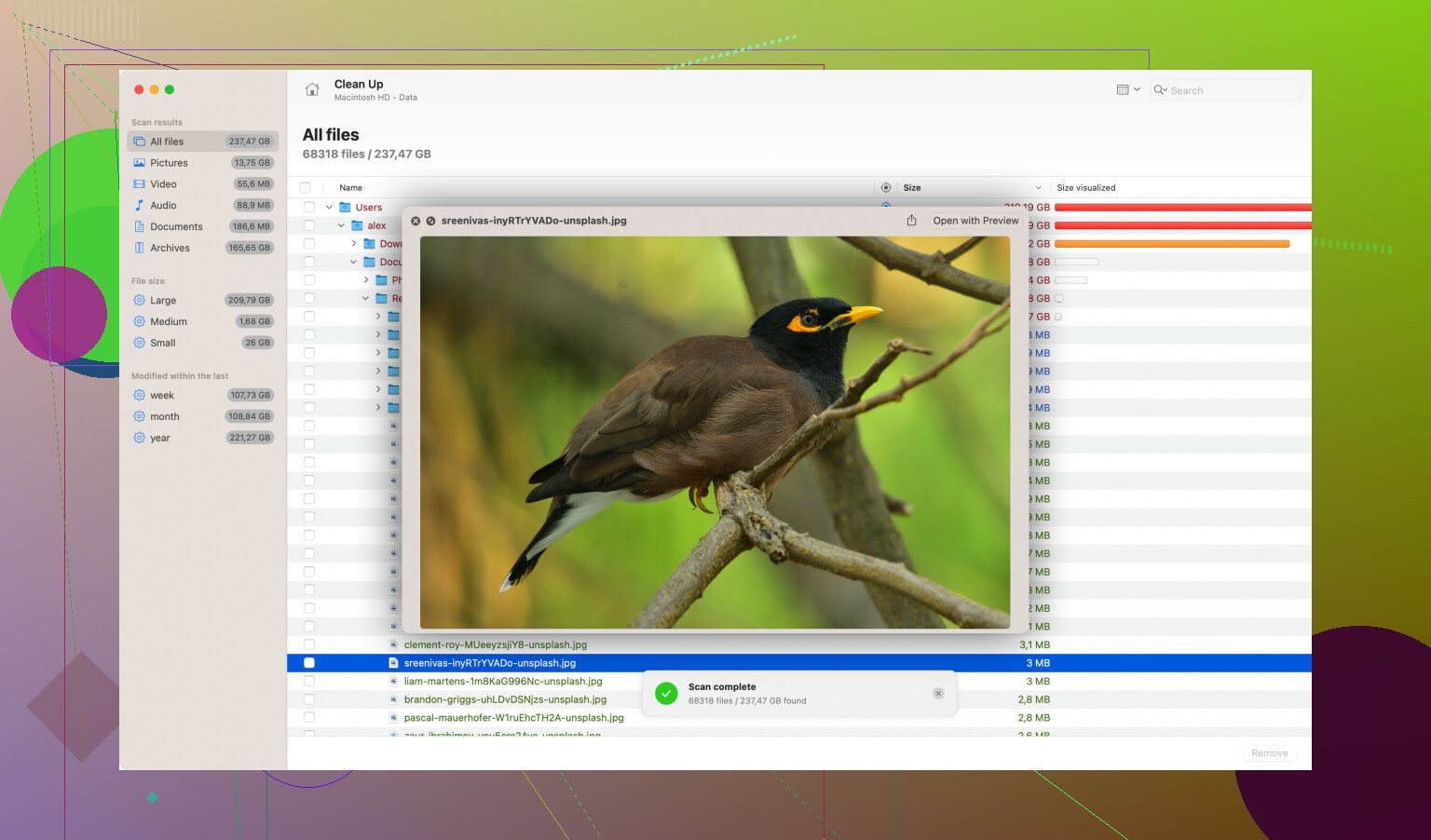Close the image preview popup
1431x840 pixels.
[416, 221]
